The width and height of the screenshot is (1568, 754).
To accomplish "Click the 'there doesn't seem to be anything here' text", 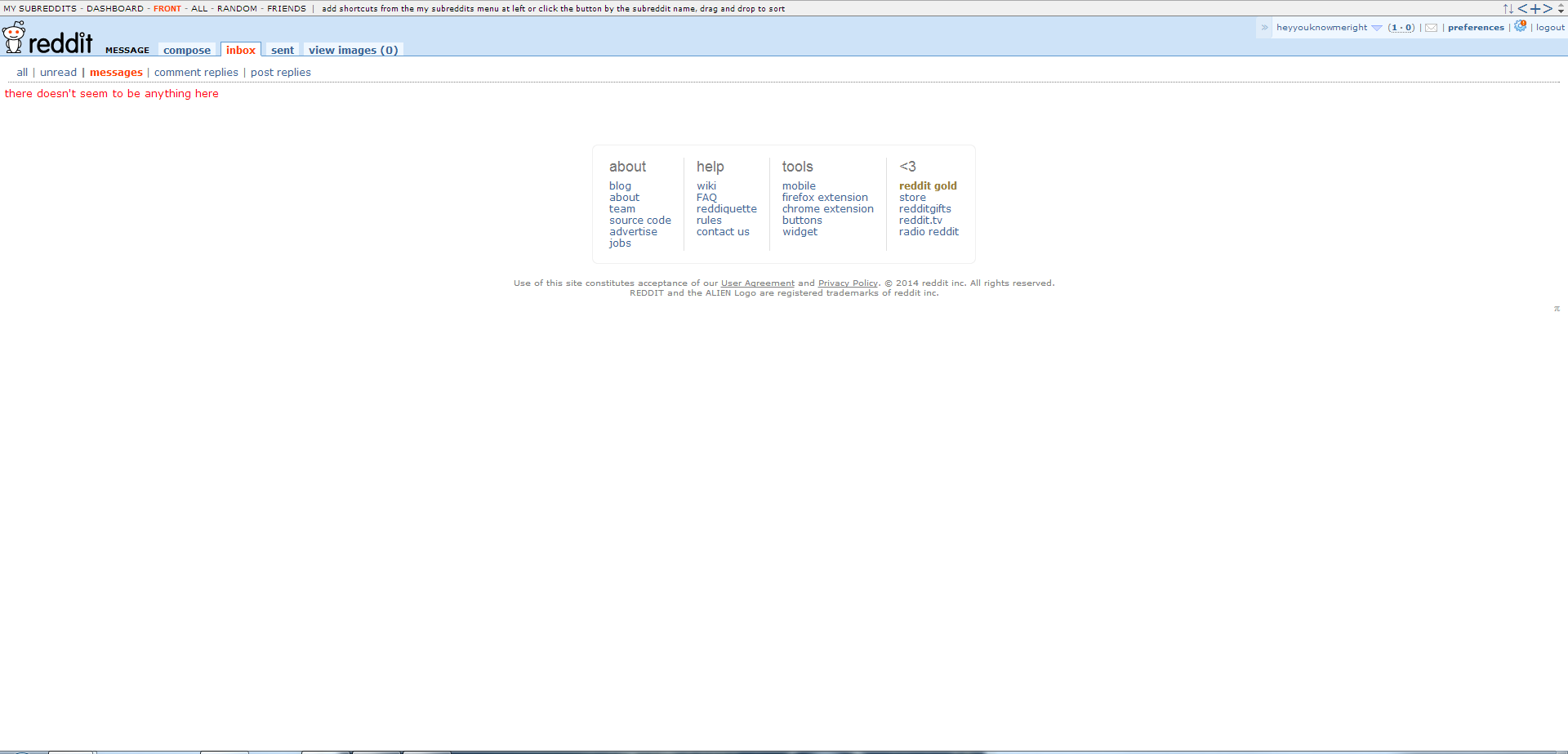I will pos(112,94).
